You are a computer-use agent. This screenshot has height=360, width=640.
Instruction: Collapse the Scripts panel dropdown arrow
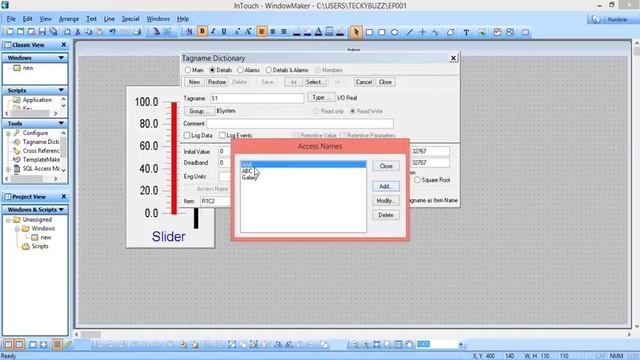[x=61, y=90]
